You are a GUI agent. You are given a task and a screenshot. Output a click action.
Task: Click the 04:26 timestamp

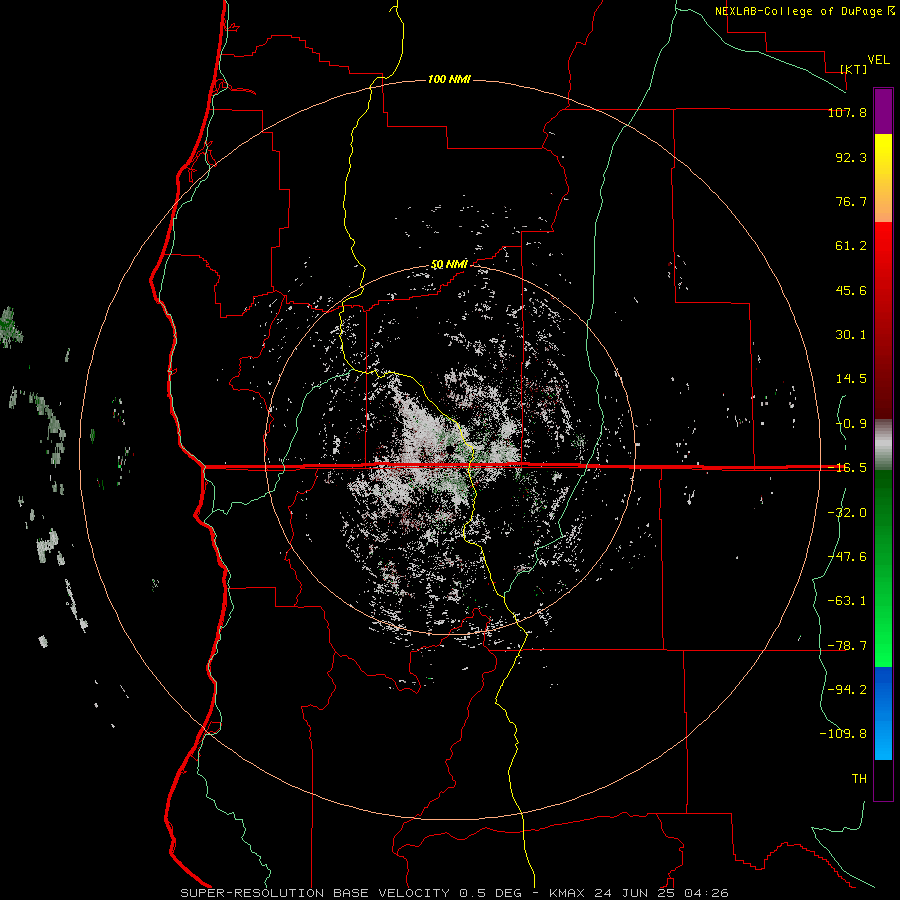click(706, 893)
